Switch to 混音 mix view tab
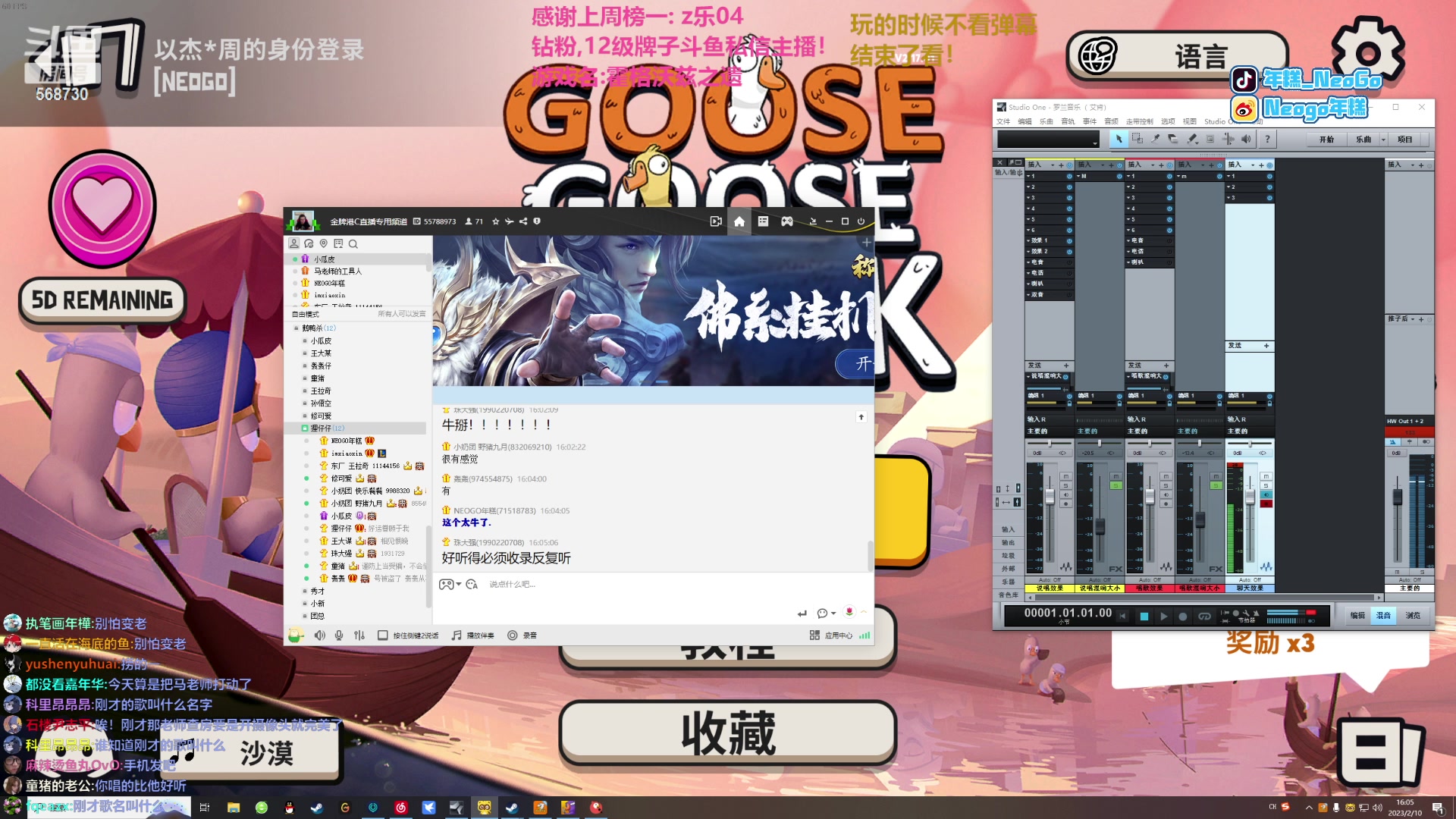 point(1383,616)
